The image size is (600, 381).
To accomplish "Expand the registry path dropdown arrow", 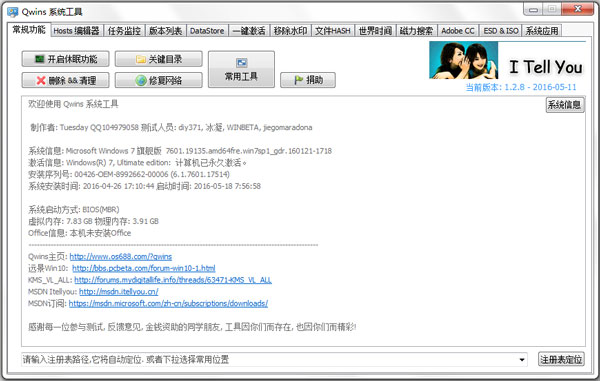I will 522,360.
